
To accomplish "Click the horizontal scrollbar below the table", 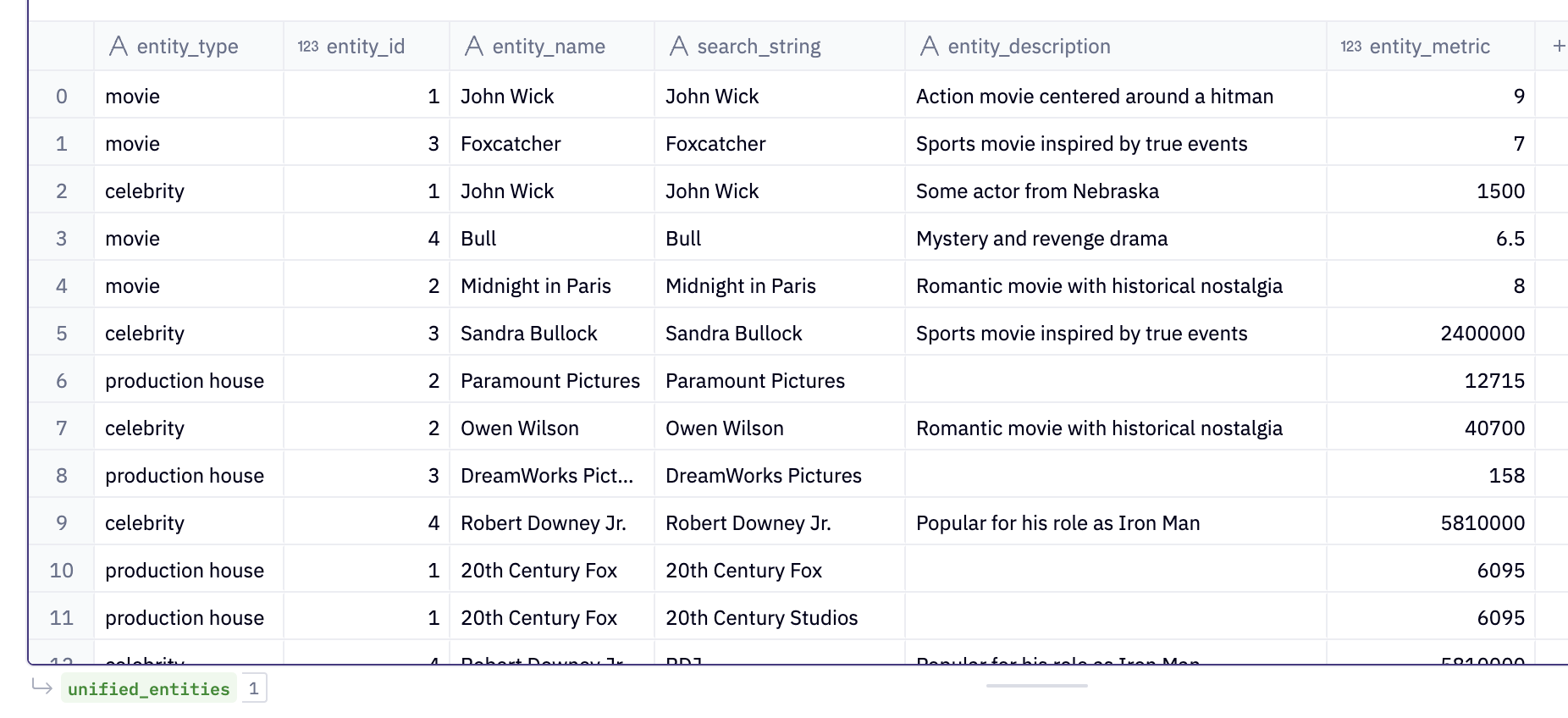I will [1037, 686].
